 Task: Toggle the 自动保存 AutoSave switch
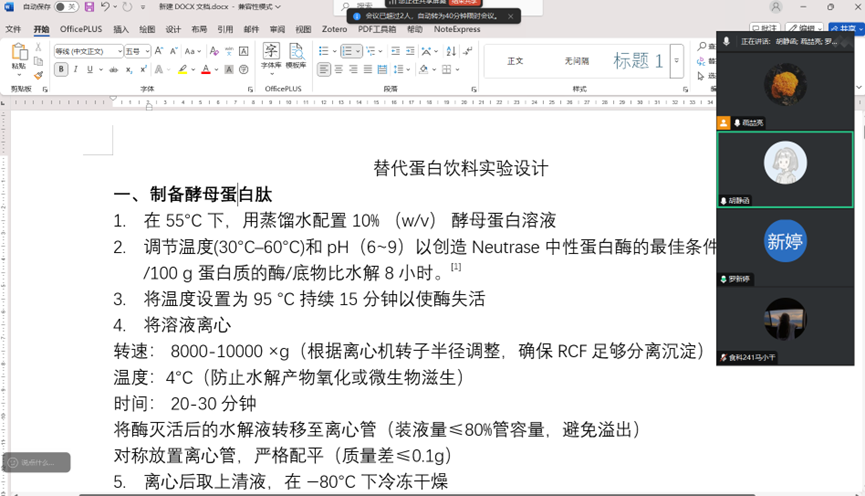pyautogui.click(x=66, y=7)
